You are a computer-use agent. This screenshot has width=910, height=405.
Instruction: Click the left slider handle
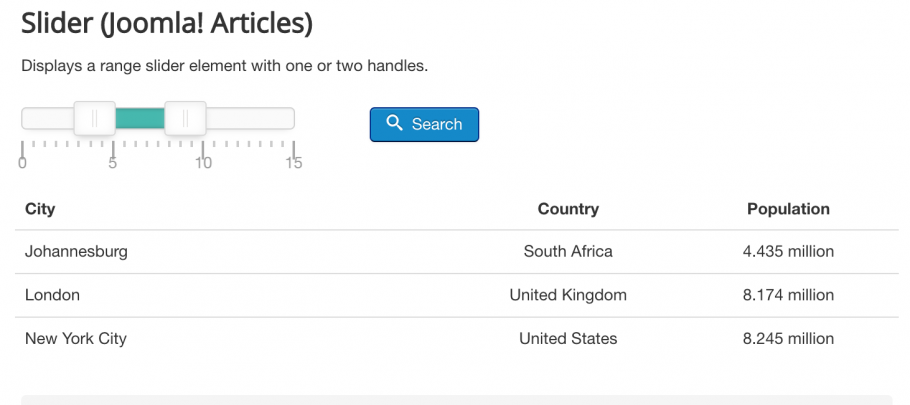pos(95,118)
